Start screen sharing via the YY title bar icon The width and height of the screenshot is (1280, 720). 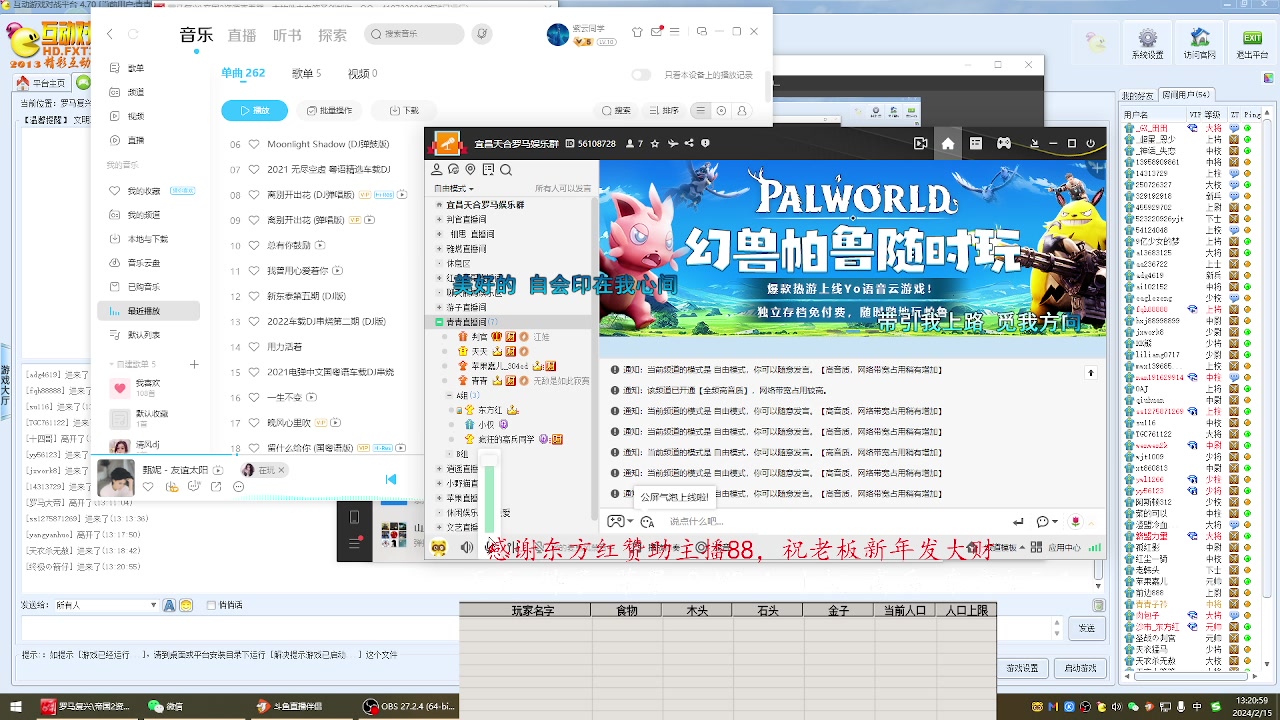[920, 143]
